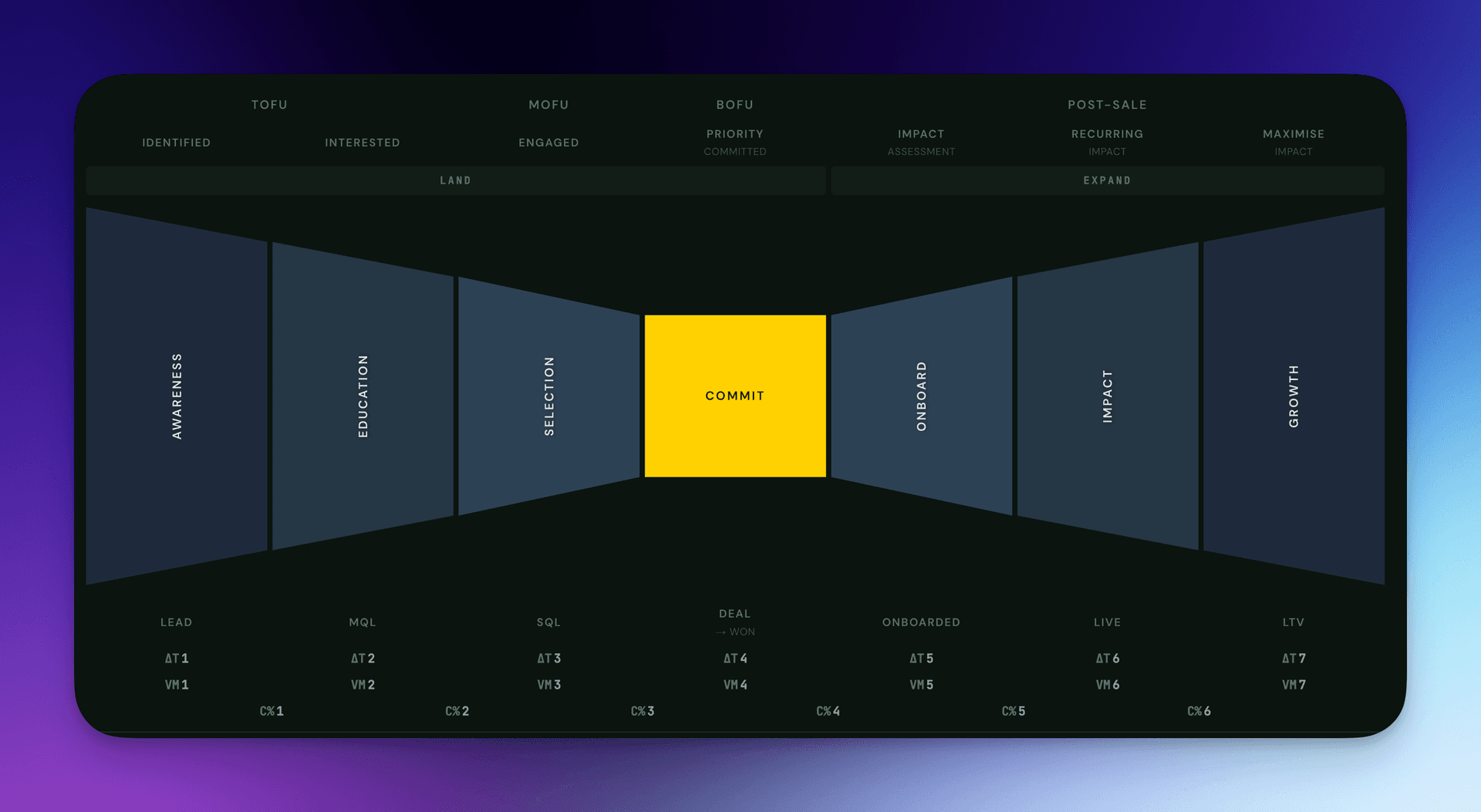Click the C%6 conversion label
Image resolution: width=1481 pixels, height=812 pixels.
pos(1199,711)
